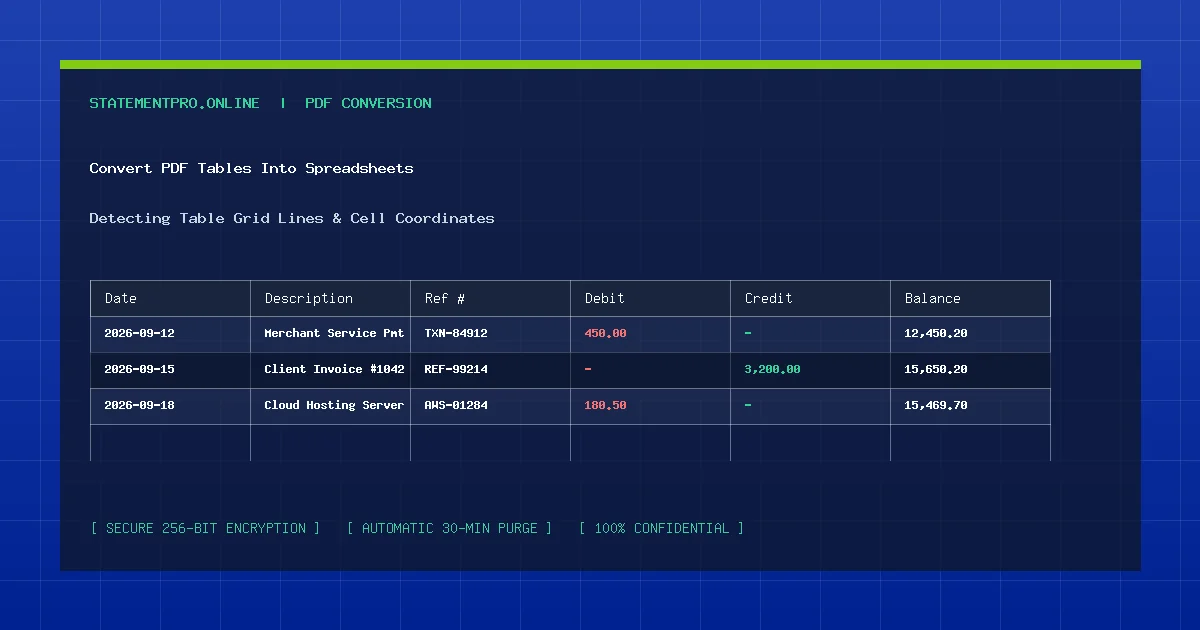Click the AUTOMATIC 30-MIN PURGE badge
This screenshot has height=630, width=1200.
(449, 528)
